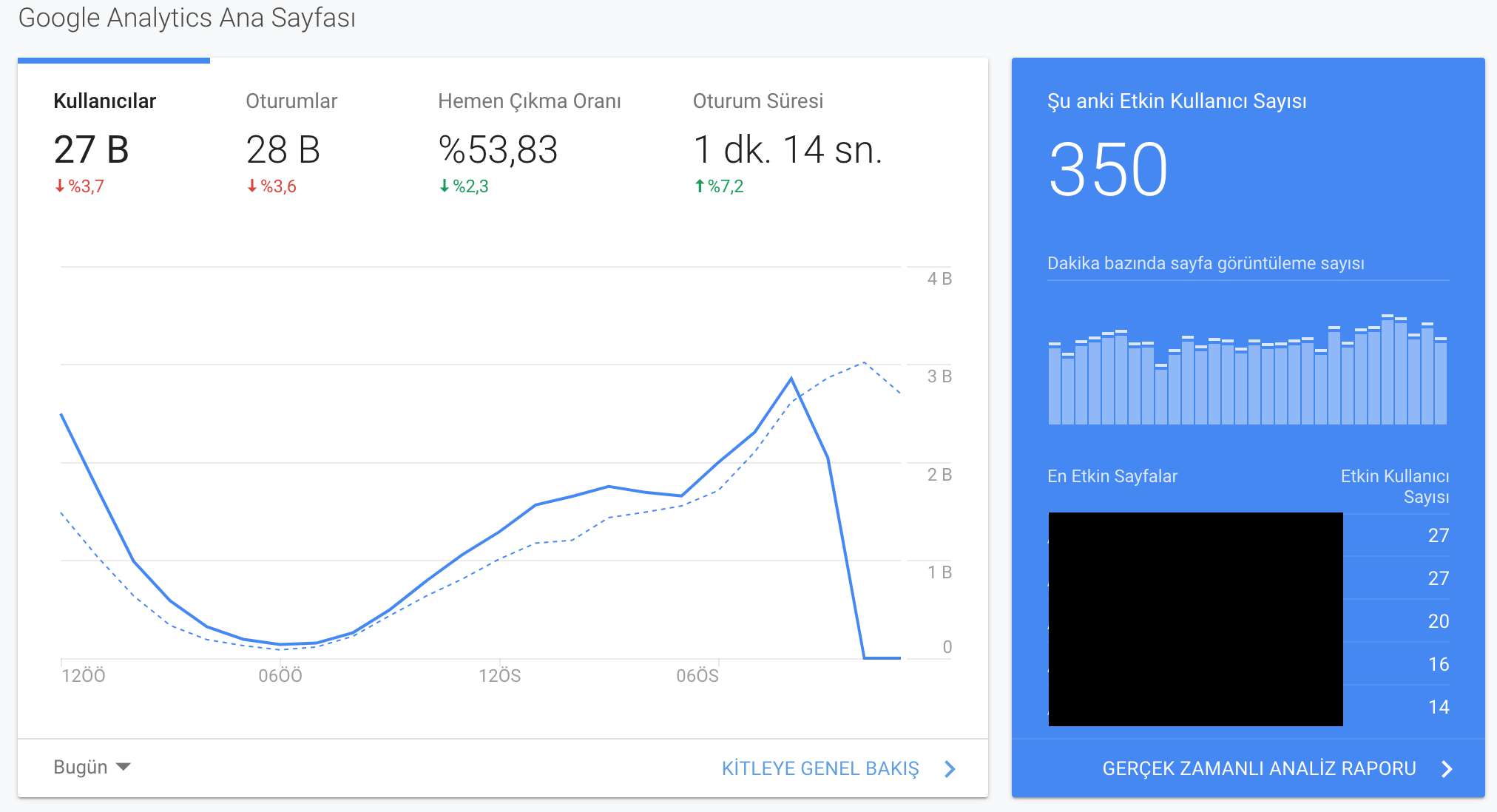Open the Bugün date range dropdown
This screenshot has height=812, width=1497.
click(x=92, y=767)
